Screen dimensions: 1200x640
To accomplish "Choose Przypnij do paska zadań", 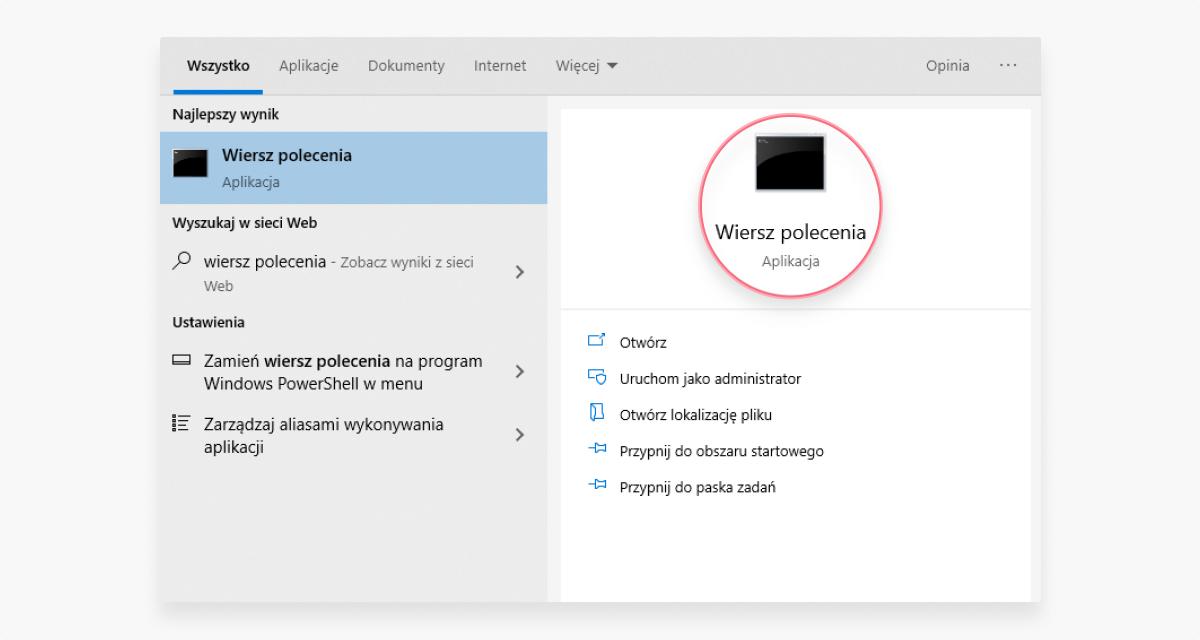I will click(698, 487).
